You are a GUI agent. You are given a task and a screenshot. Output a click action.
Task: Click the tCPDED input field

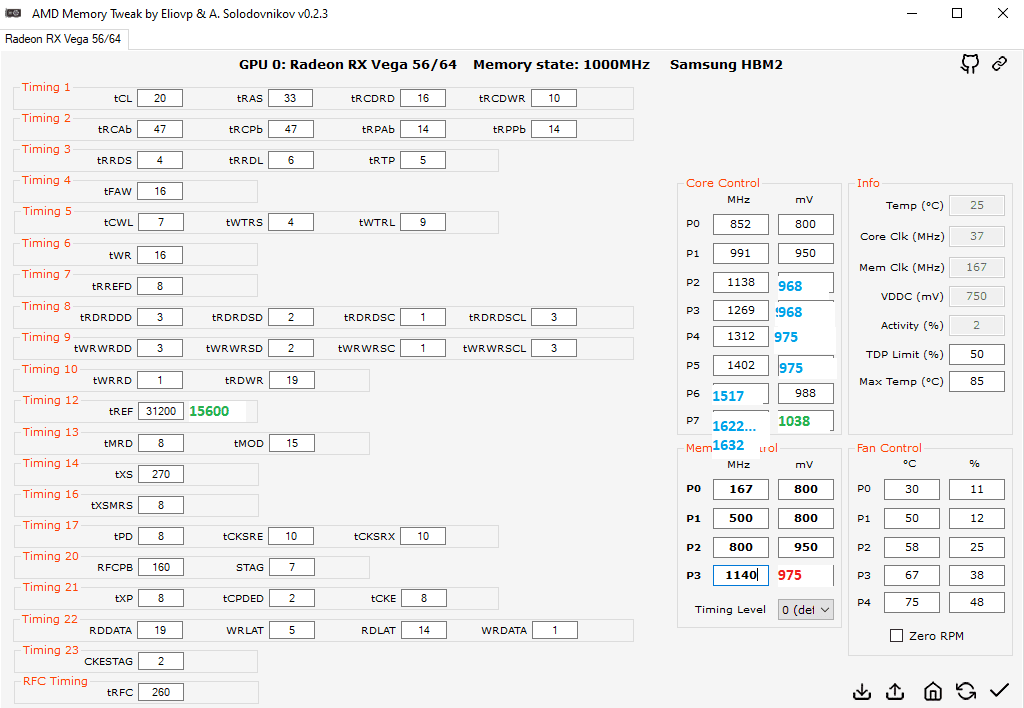pos(291,598)
